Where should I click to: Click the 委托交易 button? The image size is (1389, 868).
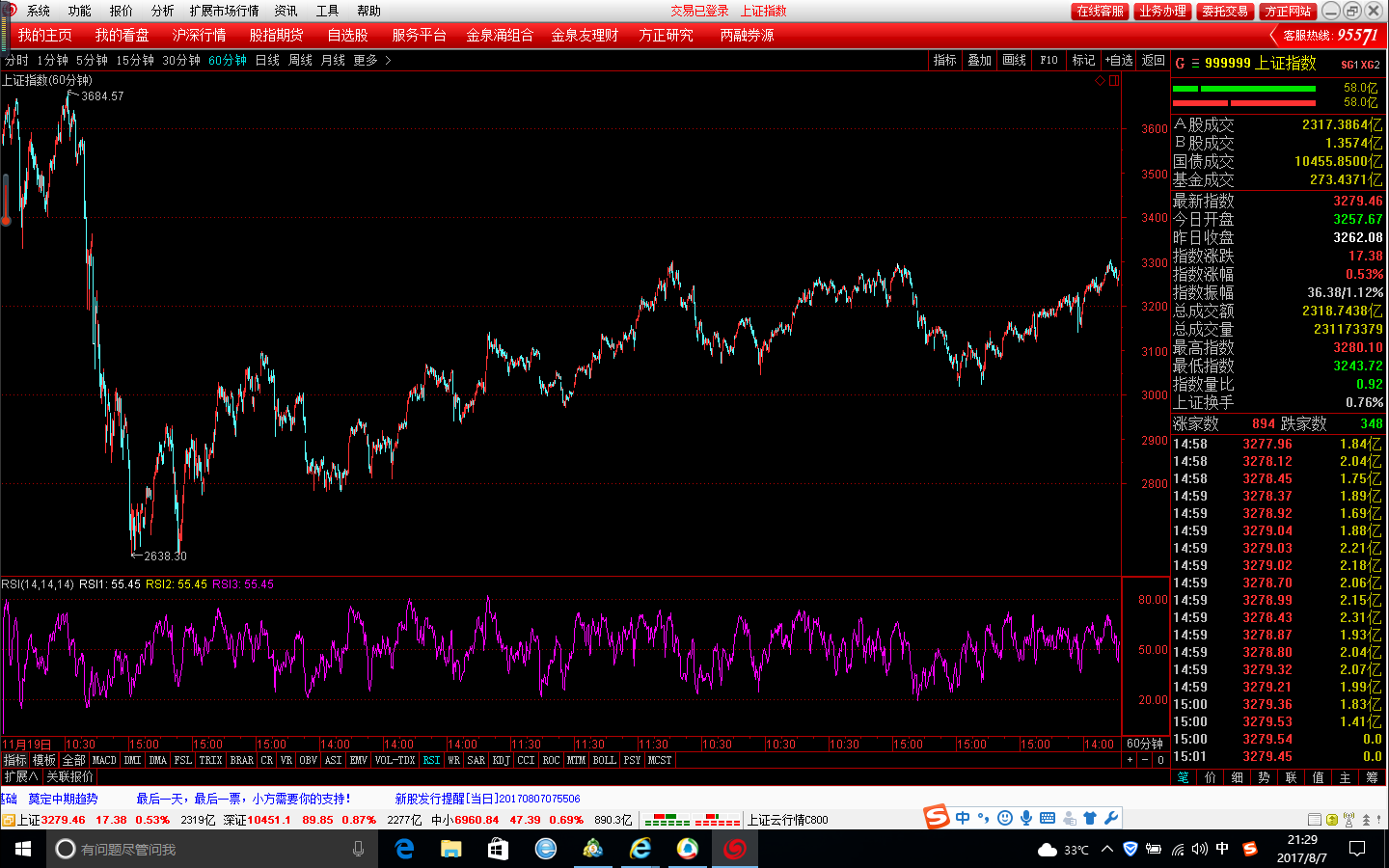pyautogui.click(x=1225, y=11)
